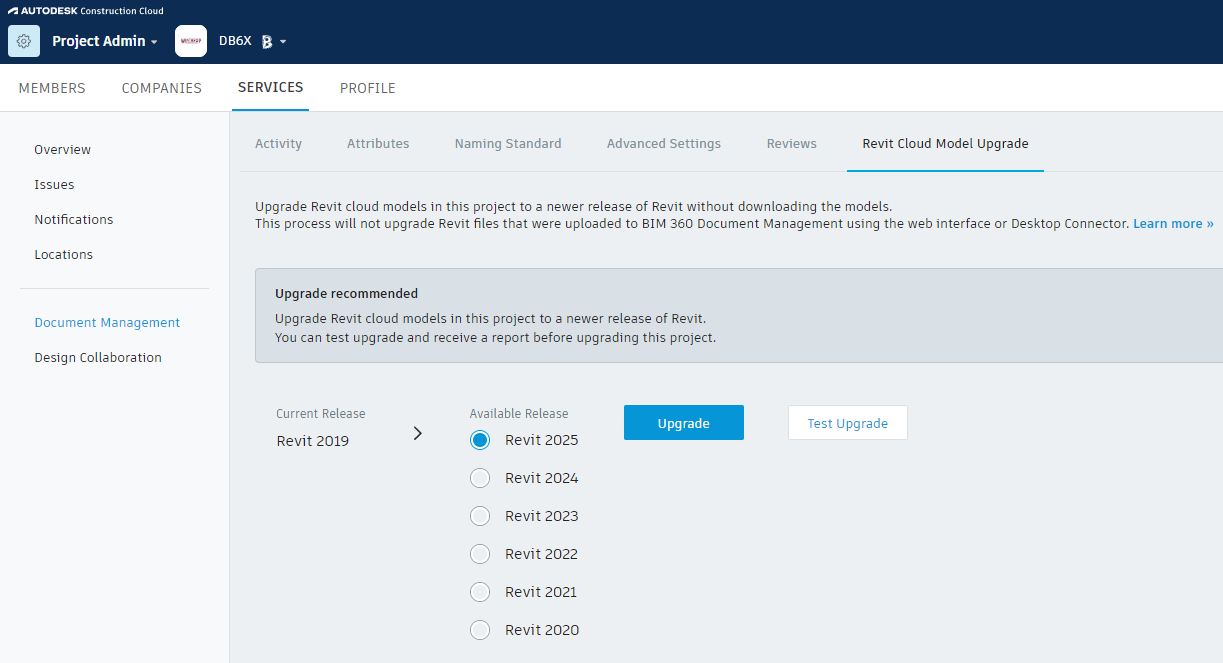Open Locations in the sidebar
Image resolution: width=1223 pixels, height=663 pixels.
(63, 255)
